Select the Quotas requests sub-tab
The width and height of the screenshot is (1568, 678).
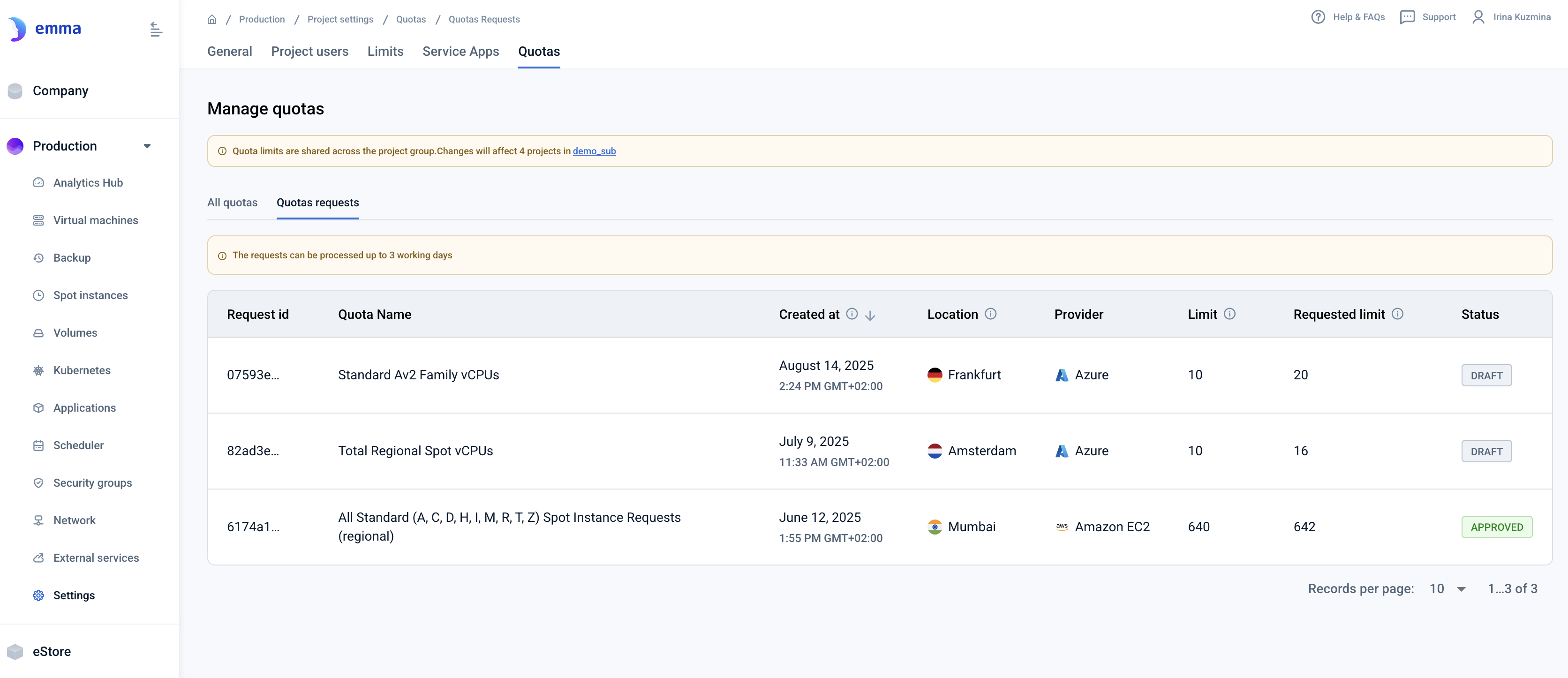coord(317,203)
